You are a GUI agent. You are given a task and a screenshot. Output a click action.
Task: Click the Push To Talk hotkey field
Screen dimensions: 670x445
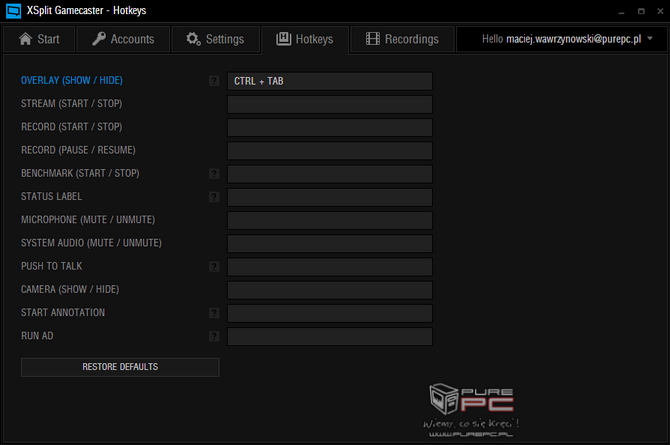tap(329, 267)
